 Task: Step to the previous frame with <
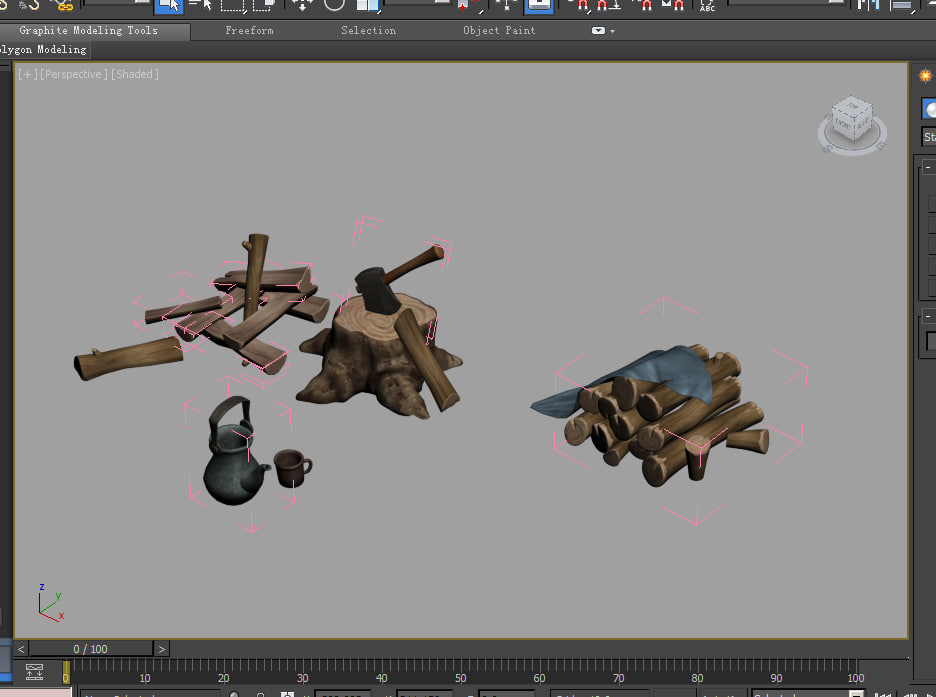[x=21, y=649]
